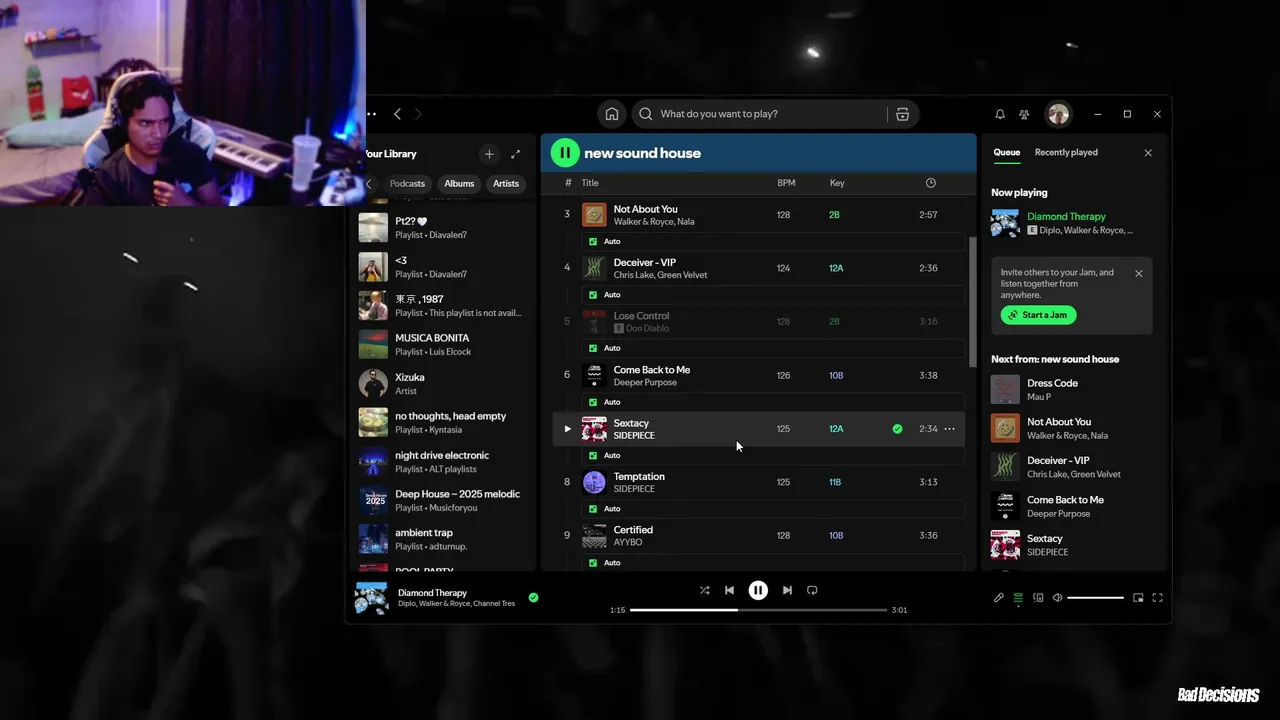
Task: Filter library by Artists
Action: point(506,184)
